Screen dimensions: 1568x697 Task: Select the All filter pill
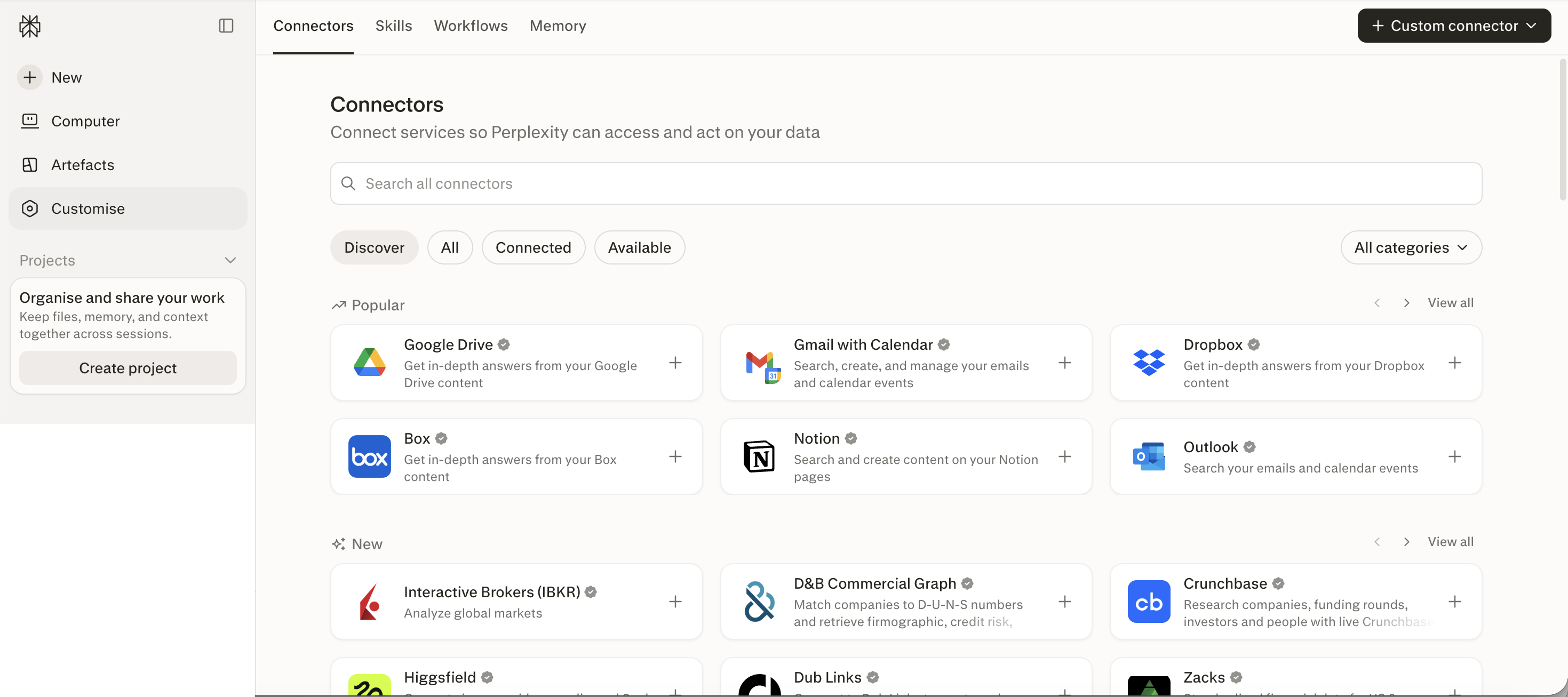point(450,247)
